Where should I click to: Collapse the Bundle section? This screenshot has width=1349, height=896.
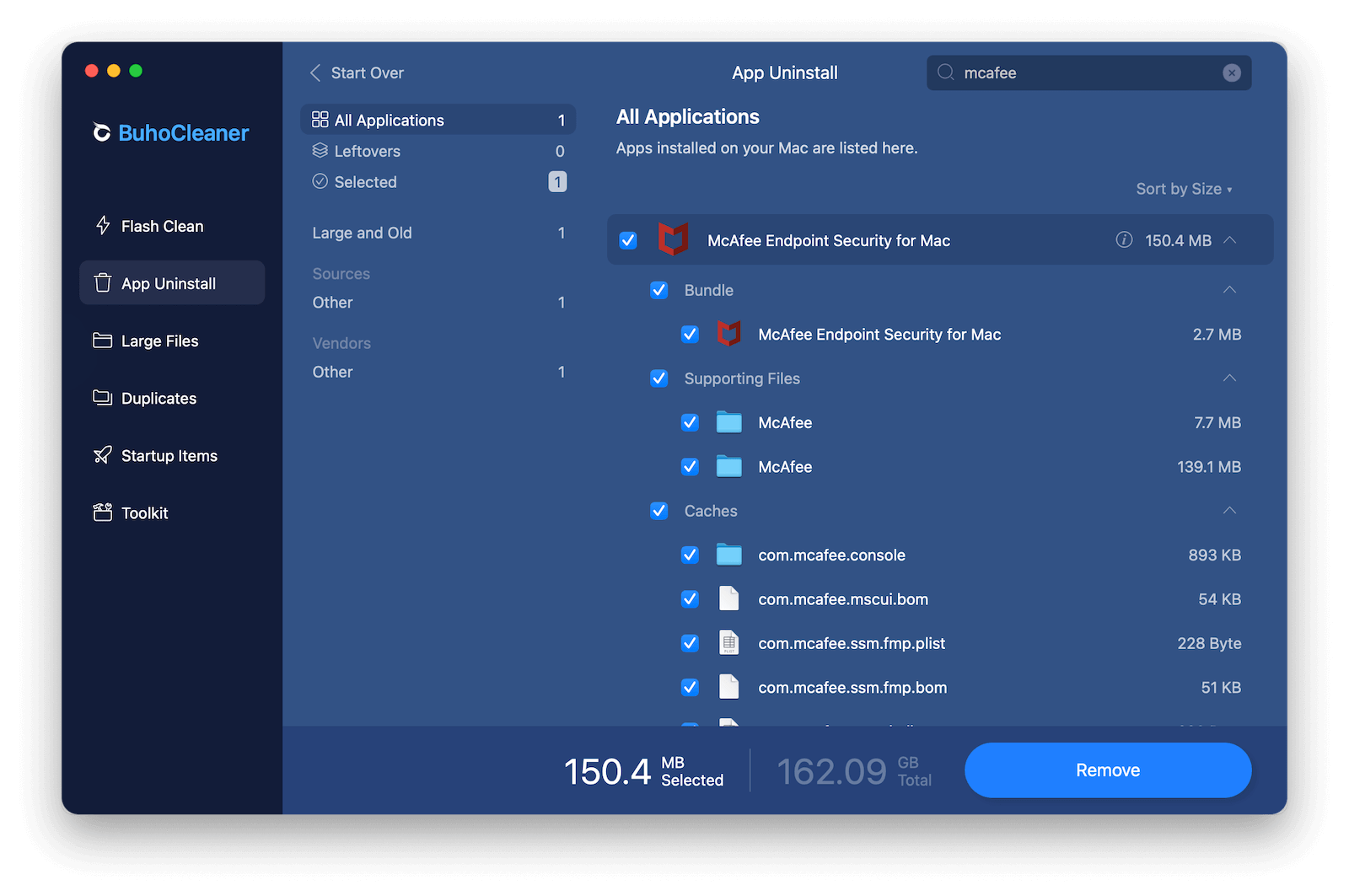coord(1230,289)
